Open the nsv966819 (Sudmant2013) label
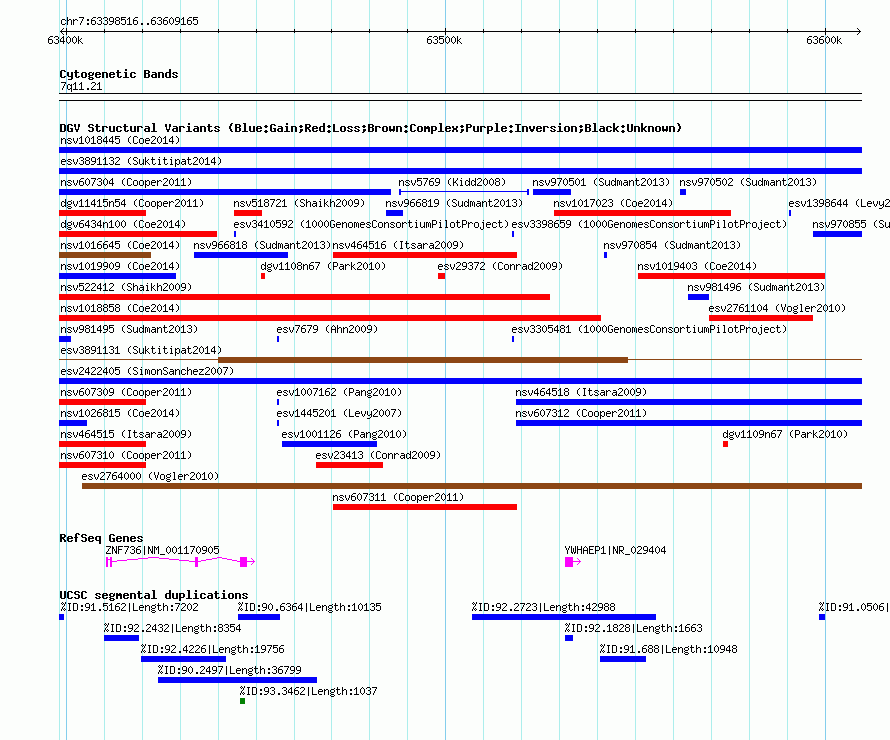The width and height of the screenshot is (890, 740). [x=454, y=203]
